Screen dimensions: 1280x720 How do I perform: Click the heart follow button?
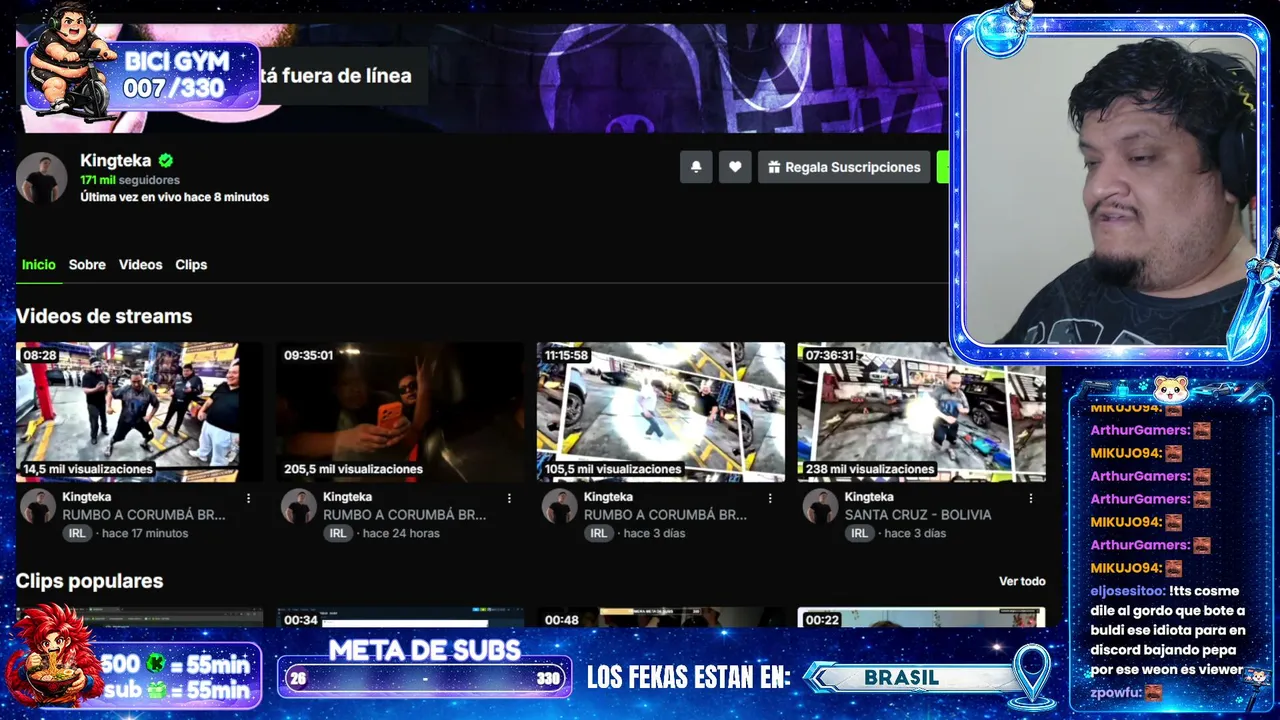pos(735,167)
